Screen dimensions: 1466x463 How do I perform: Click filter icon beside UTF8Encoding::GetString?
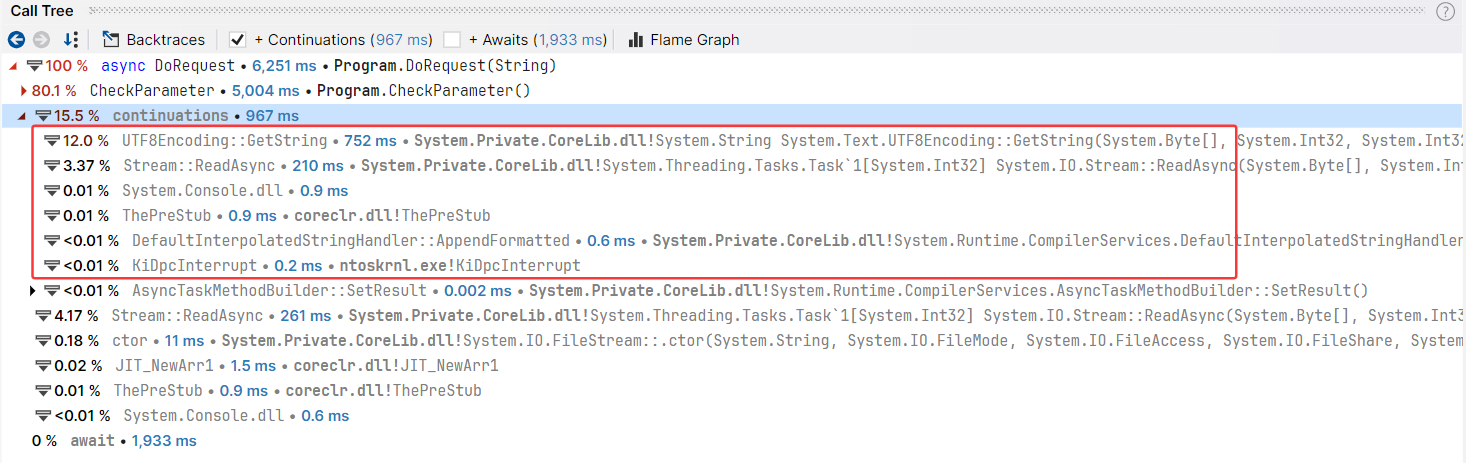(x=53, y=141)
